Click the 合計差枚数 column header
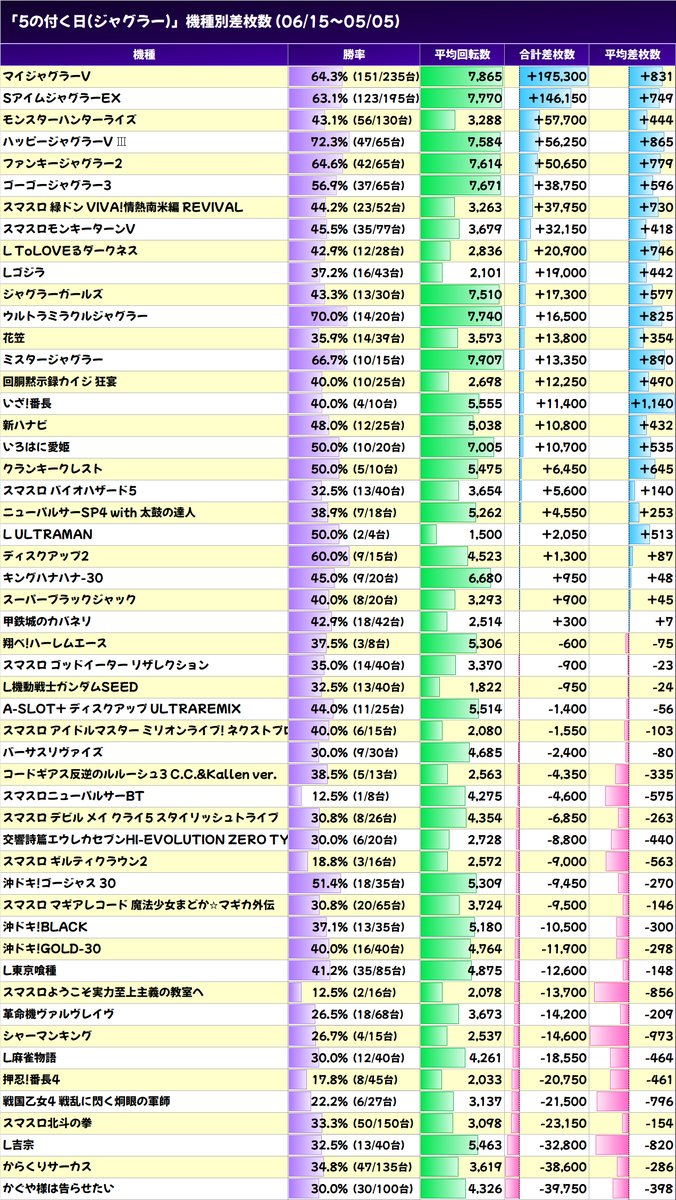 click(546, 54)
